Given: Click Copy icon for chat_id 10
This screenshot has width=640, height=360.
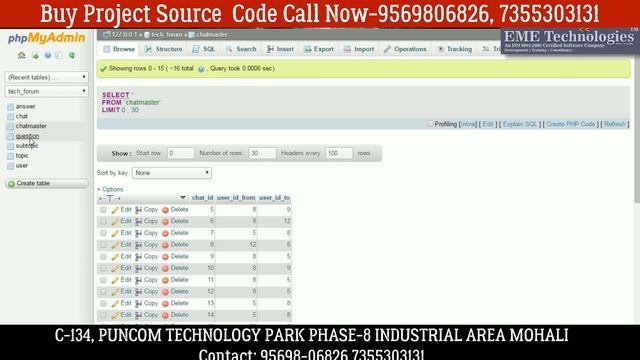Looking at the screenshot, I should [139, 269].
